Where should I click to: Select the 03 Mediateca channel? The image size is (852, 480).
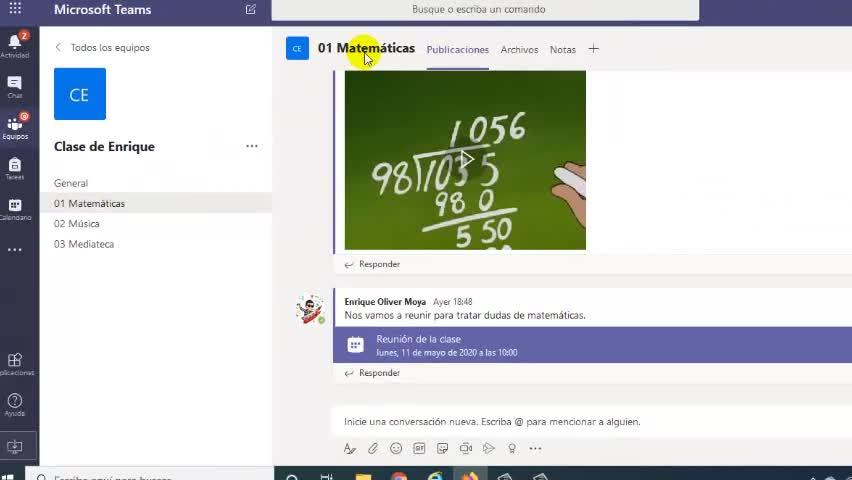(156, 244)
